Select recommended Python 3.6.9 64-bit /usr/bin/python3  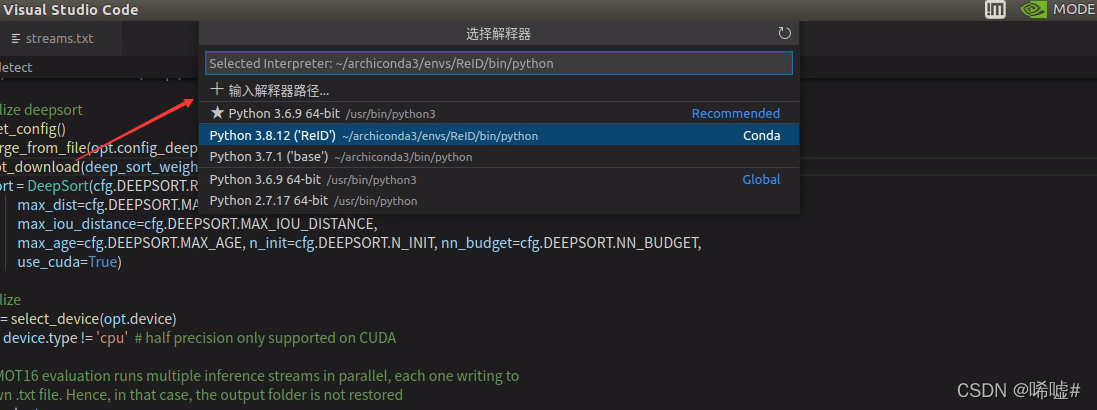coord(499,113)
